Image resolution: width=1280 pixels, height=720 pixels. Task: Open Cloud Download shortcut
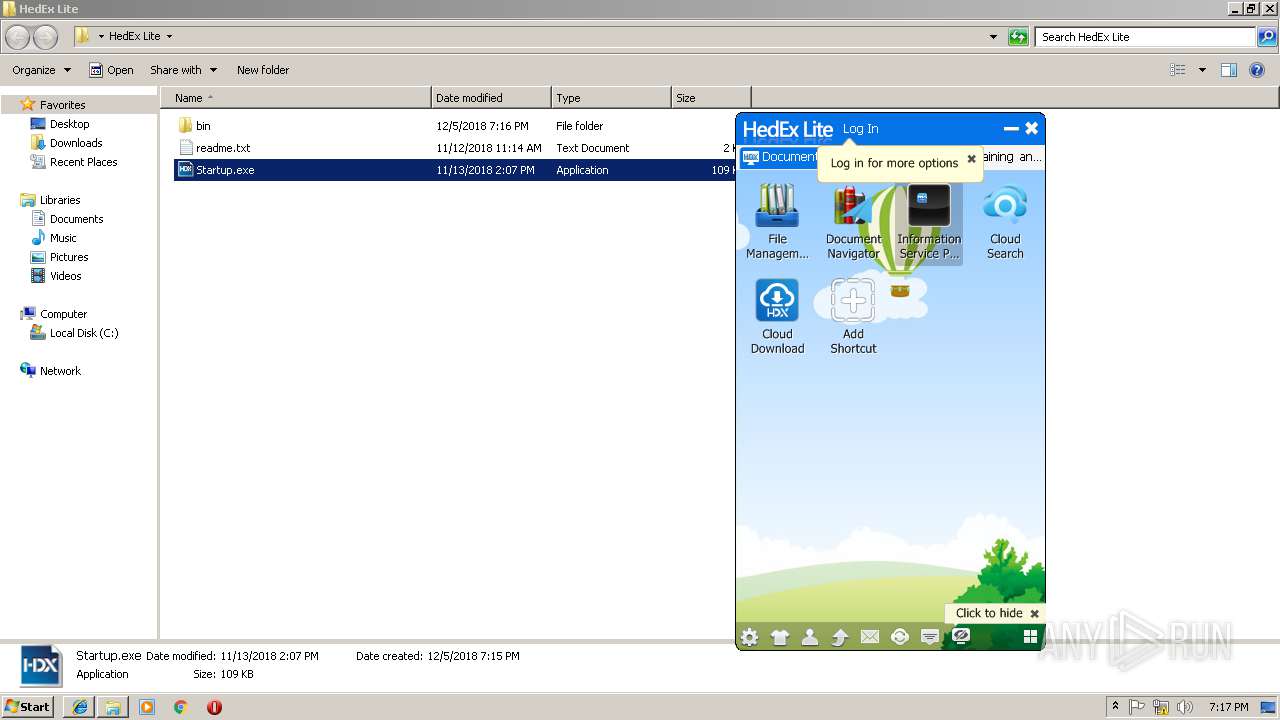tap(777, 316)
